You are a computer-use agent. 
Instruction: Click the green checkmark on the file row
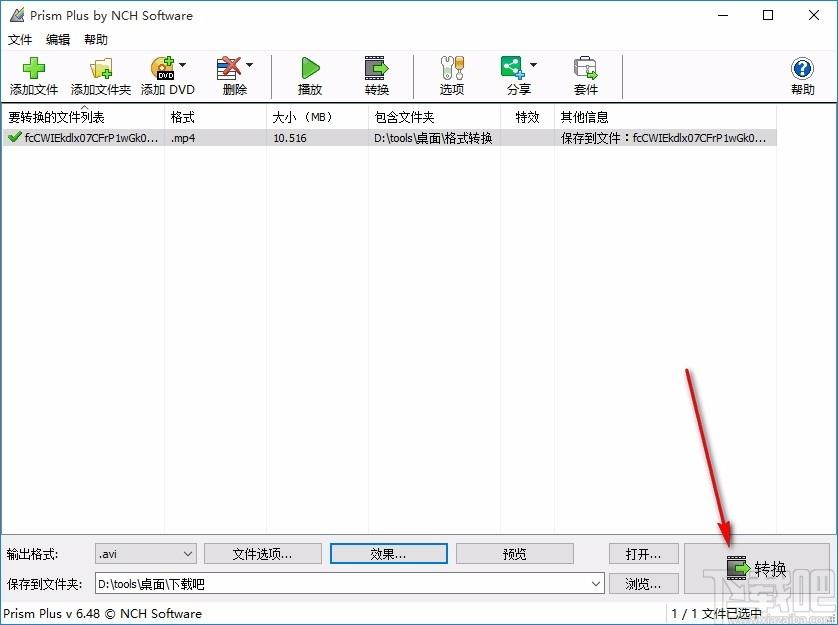pyautogui.click(x=14, y=137)
